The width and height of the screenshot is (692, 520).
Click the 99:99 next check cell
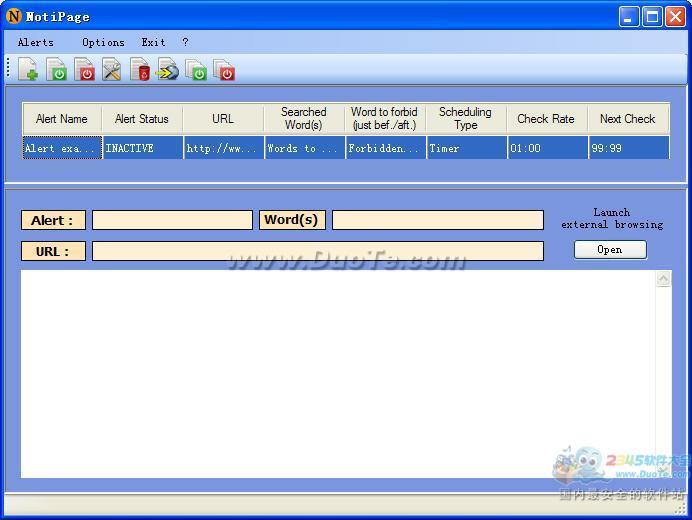pos(629,147)
